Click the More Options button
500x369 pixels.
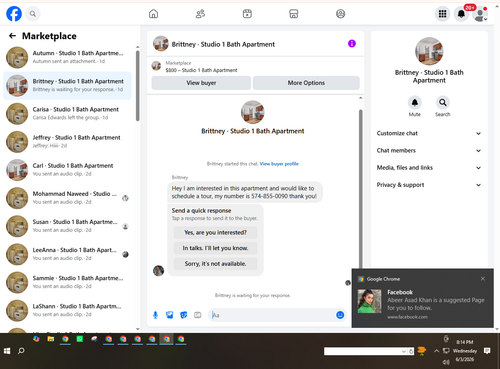[x=306, y=83]
